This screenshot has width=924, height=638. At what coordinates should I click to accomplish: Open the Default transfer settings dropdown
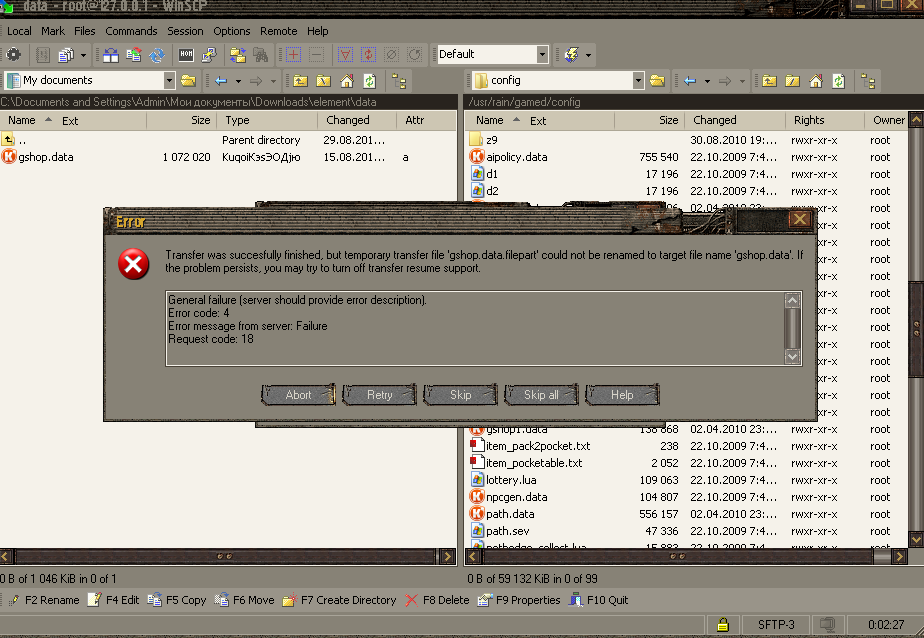pyautogui.click(x=542, y=55)
